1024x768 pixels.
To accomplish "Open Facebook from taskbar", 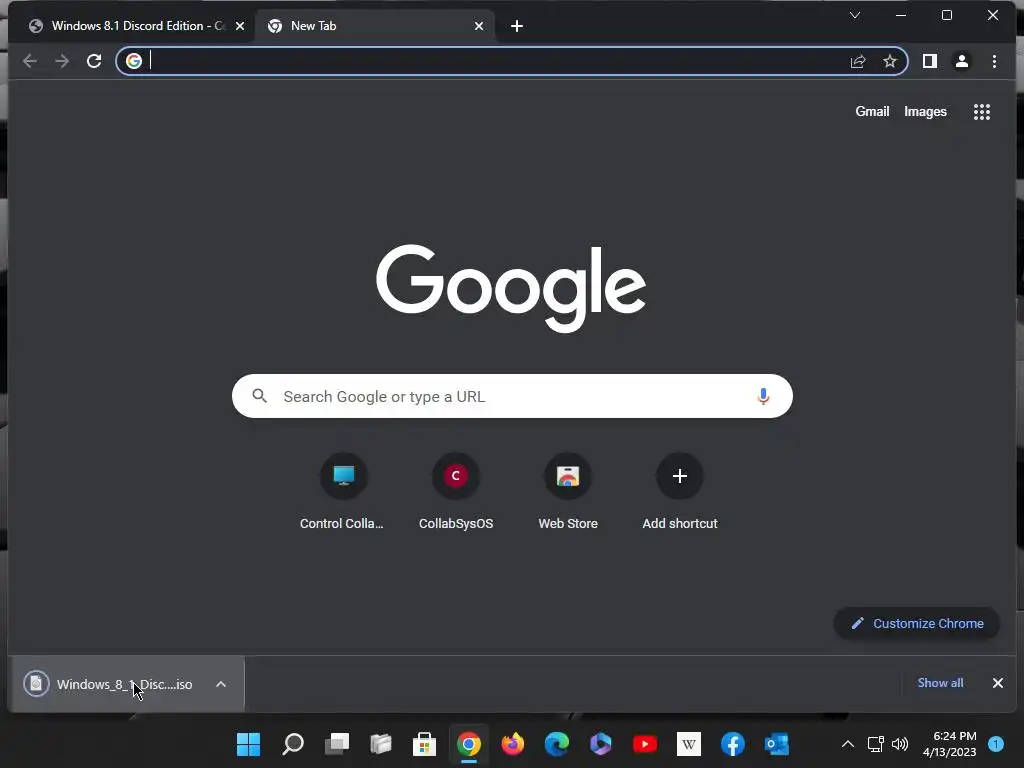I will click(733, 744).
